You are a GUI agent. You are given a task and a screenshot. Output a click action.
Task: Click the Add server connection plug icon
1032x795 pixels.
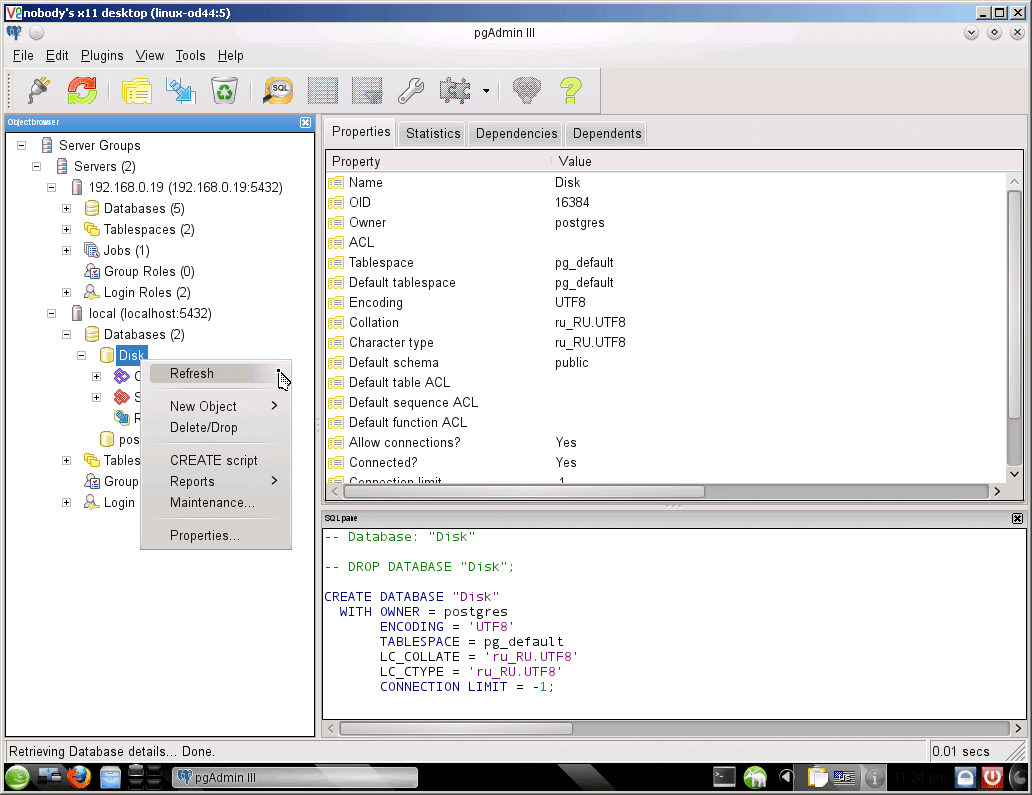[38, 91]
